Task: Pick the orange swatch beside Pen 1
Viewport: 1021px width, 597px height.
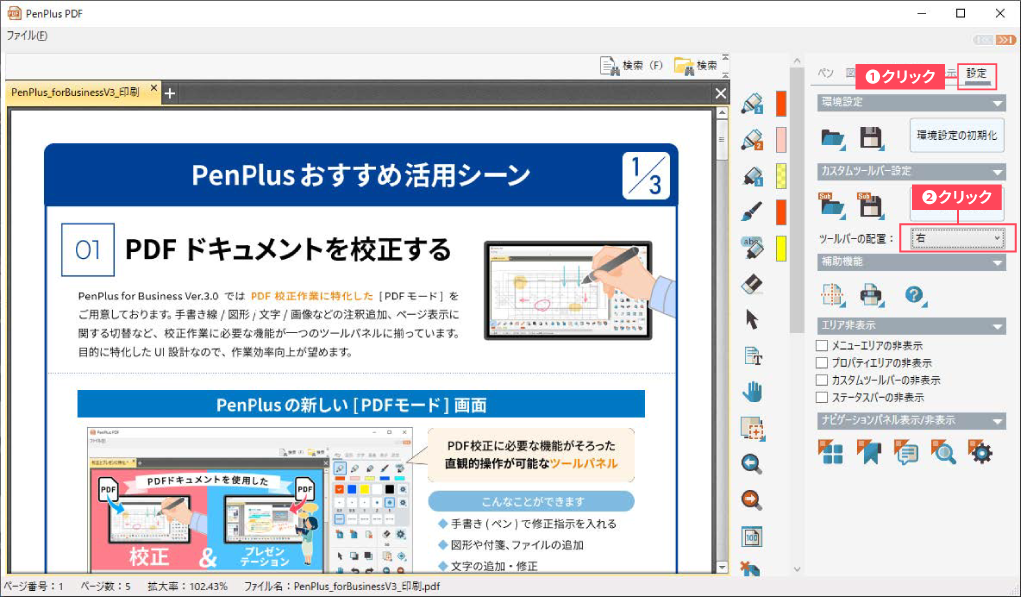Action: pyautogui.click(x=781, y=104)
